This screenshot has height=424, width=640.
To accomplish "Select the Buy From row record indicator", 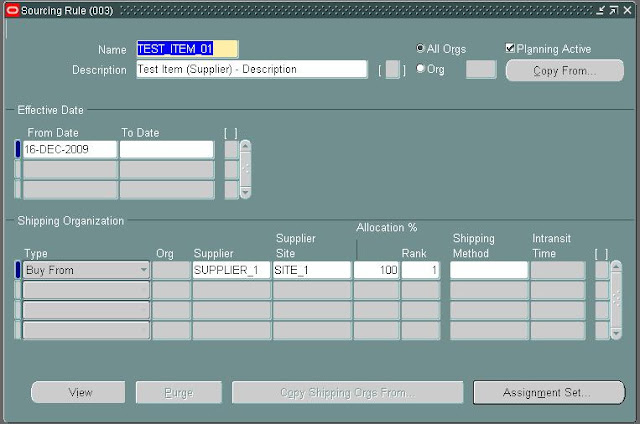I will pyautogui.click(x=18, y=270).
